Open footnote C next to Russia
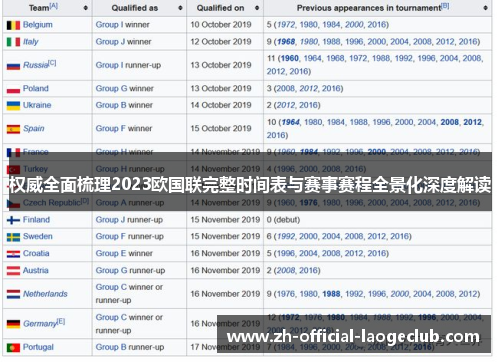 [x=52, y=63]
